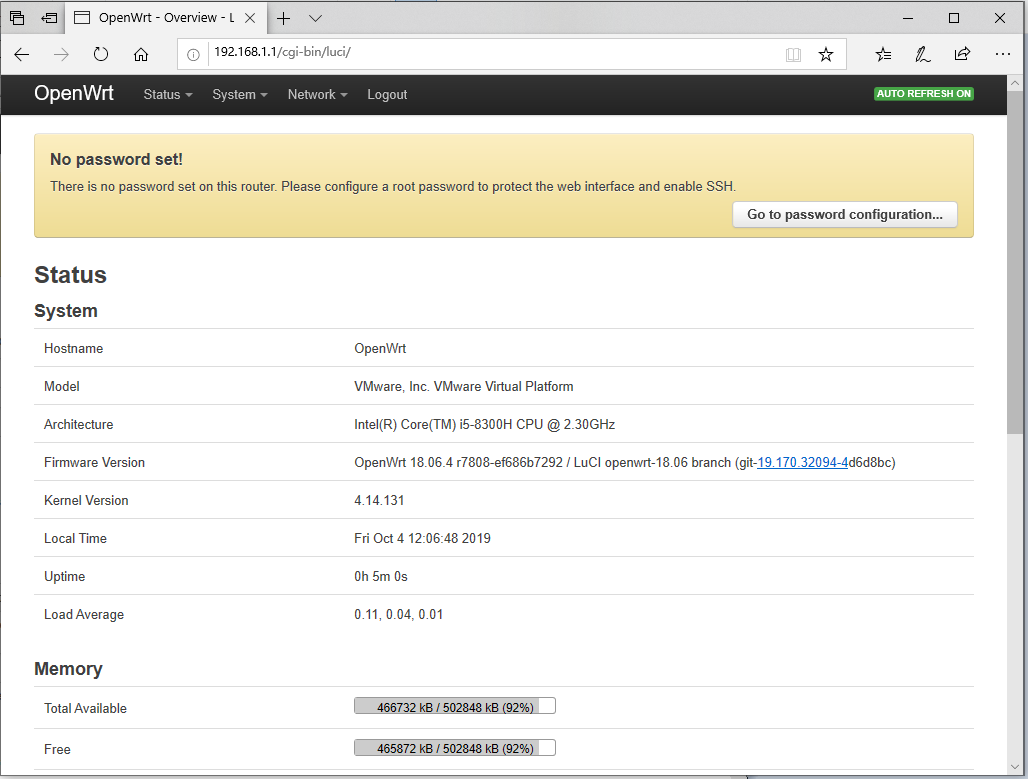Screen dimensions: 1028x779
Task: Open the favorites hub list icon
Action: coord(883,54)
